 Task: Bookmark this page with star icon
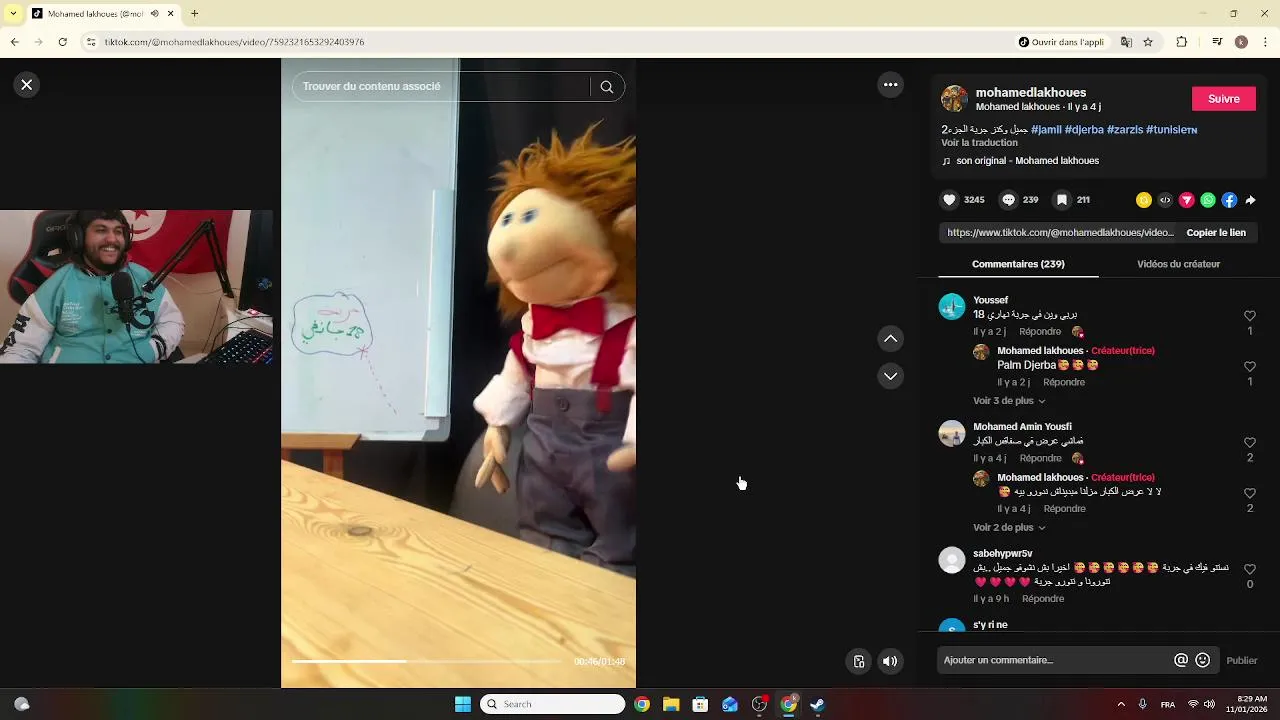coord(1148,42)
